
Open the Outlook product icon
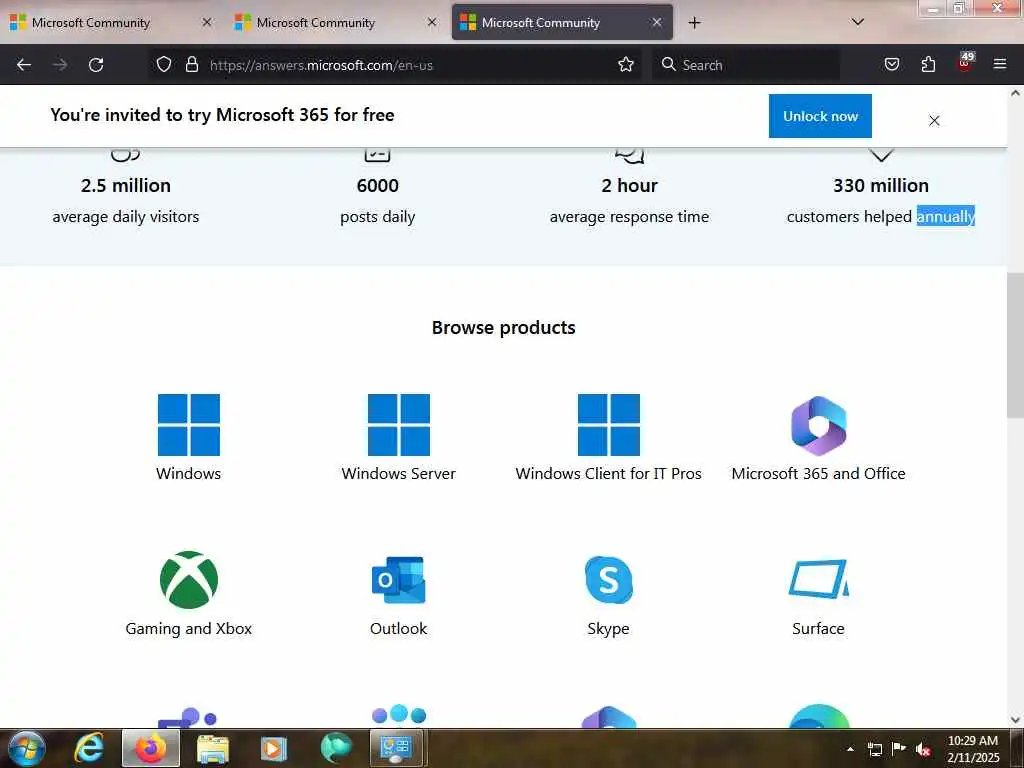click(x=398, y=580)
